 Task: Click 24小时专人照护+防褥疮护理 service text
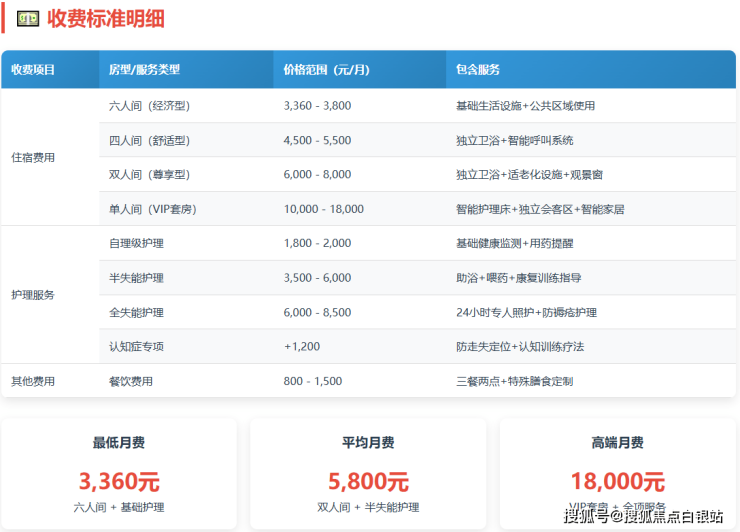point(526,312)
